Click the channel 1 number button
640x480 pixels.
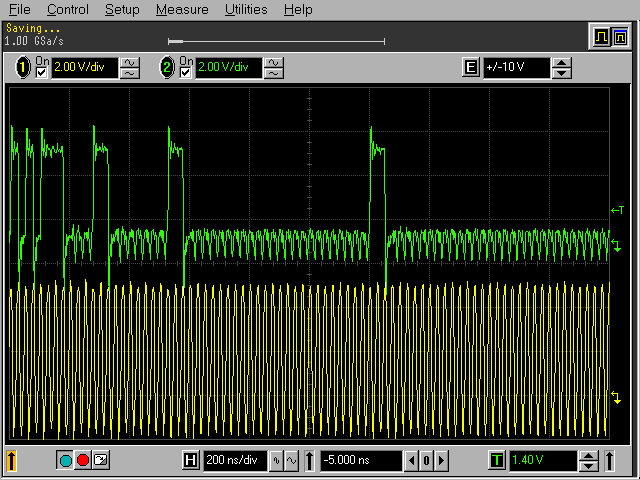point(23,67)
